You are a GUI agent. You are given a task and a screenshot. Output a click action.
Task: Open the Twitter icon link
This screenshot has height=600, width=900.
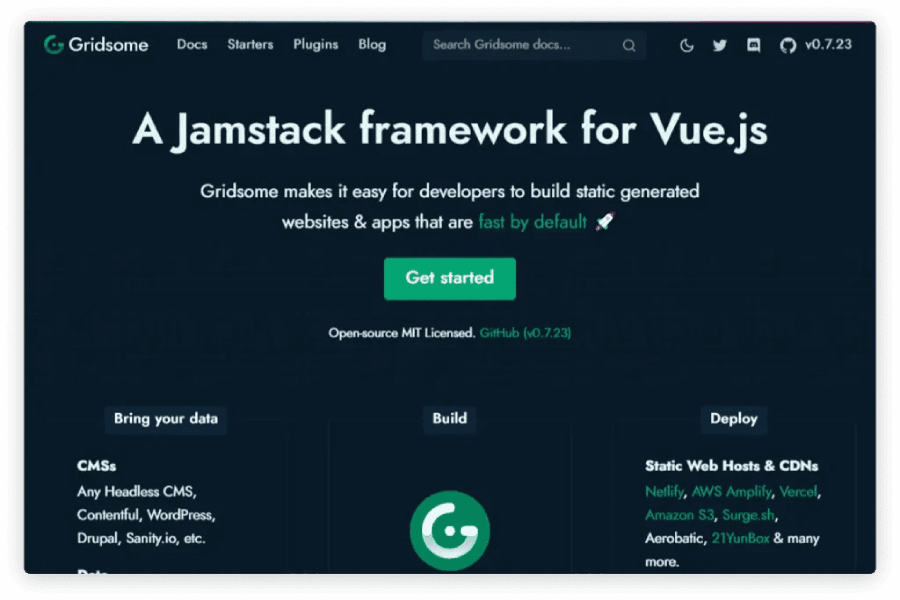[x=720, y=45]
